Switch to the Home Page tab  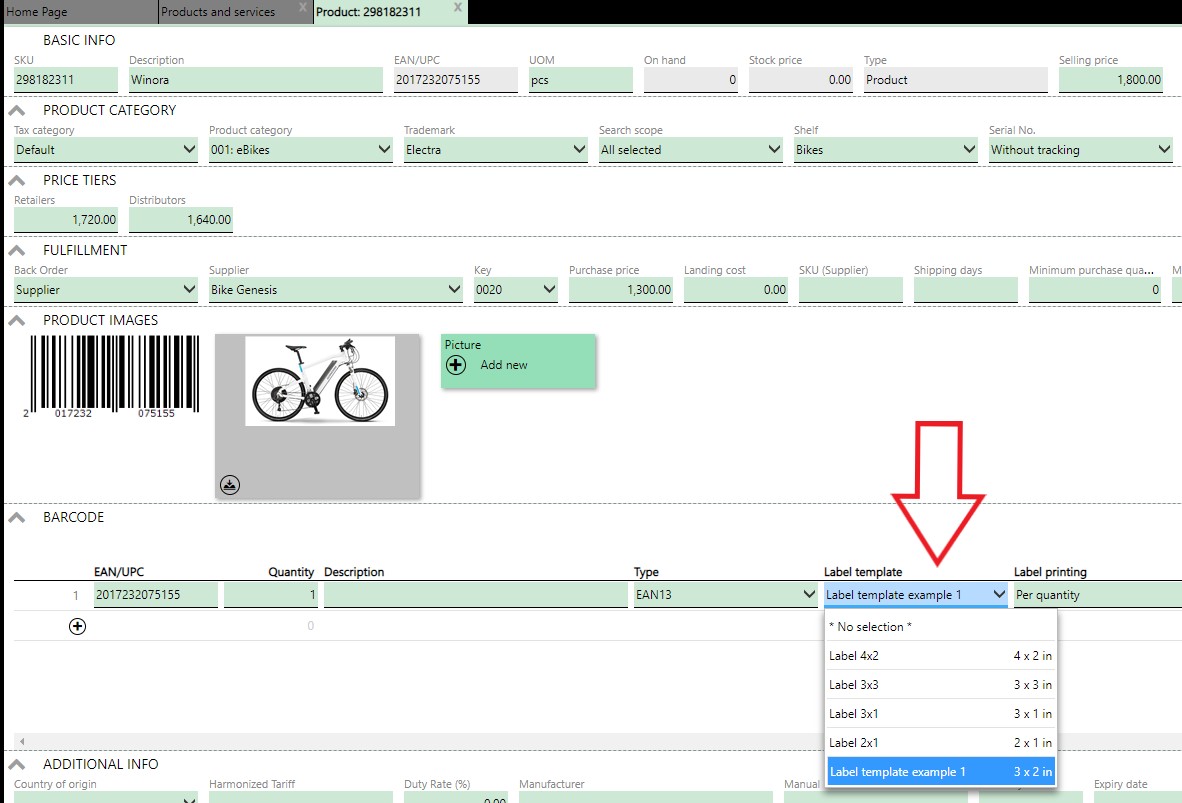[x=38, y=12]
